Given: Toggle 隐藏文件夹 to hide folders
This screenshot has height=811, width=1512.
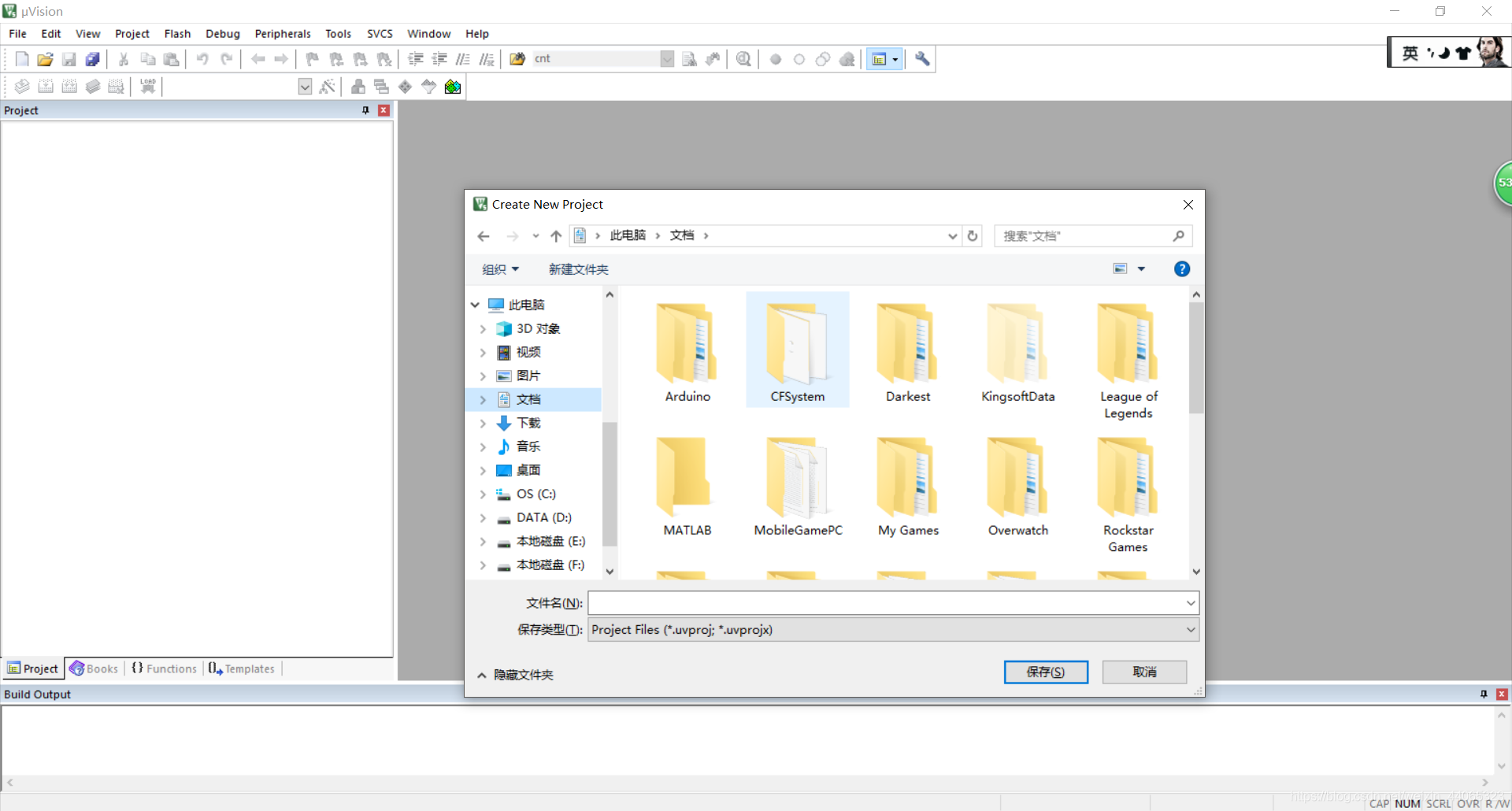Looking at the screenshot, I should click(x=516, y=675).
